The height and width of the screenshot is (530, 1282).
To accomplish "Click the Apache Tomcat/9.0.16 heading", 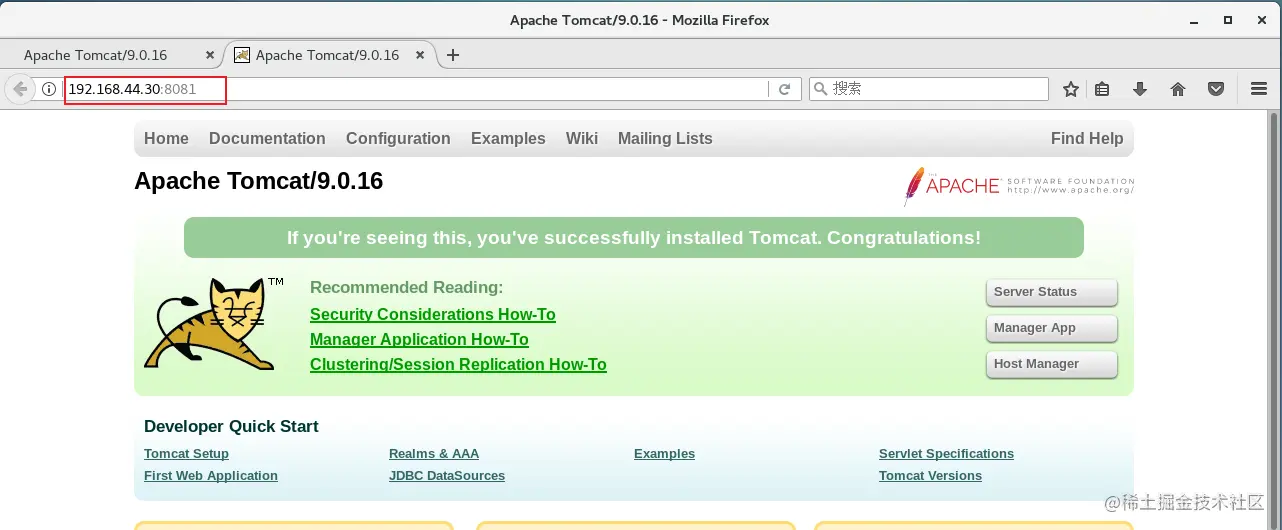I will coord(258,181).
